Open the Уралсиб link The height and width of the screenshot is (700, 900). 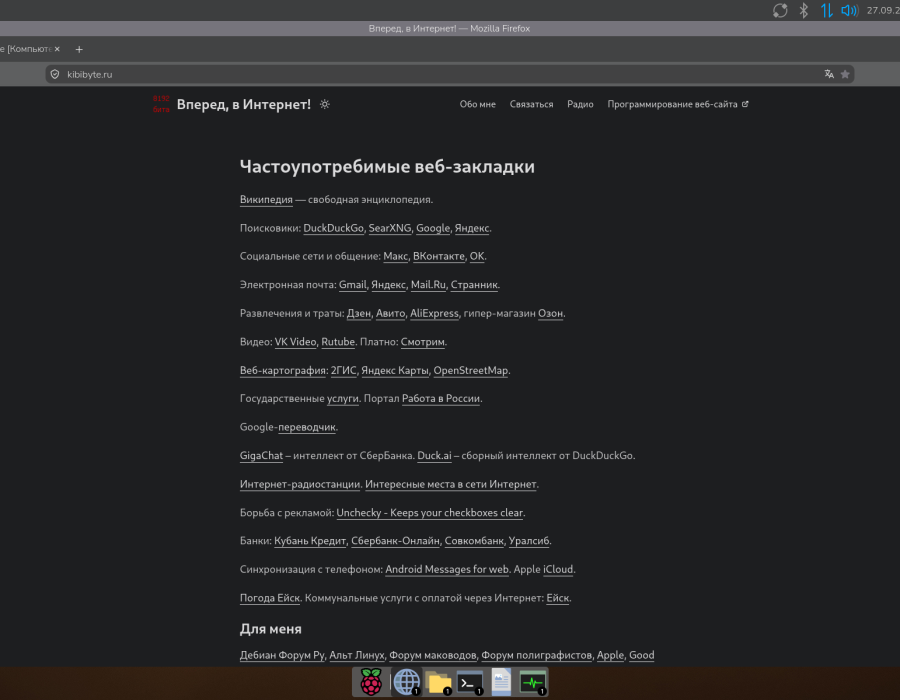click(529, 542)
